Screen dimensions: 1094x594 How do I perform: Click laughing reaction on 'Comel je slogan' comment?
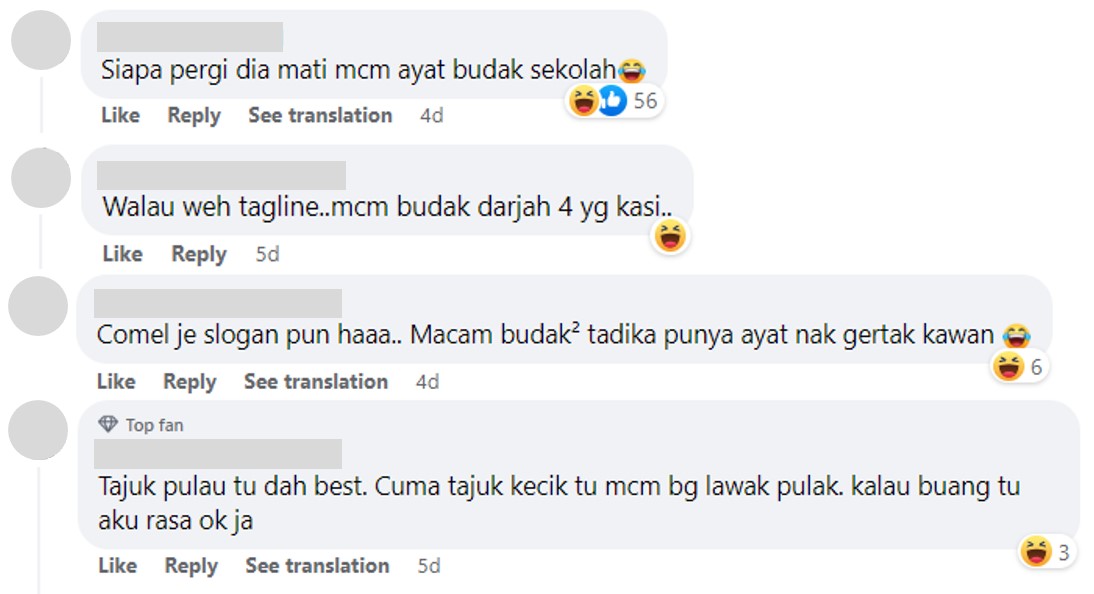point(1008,367)
